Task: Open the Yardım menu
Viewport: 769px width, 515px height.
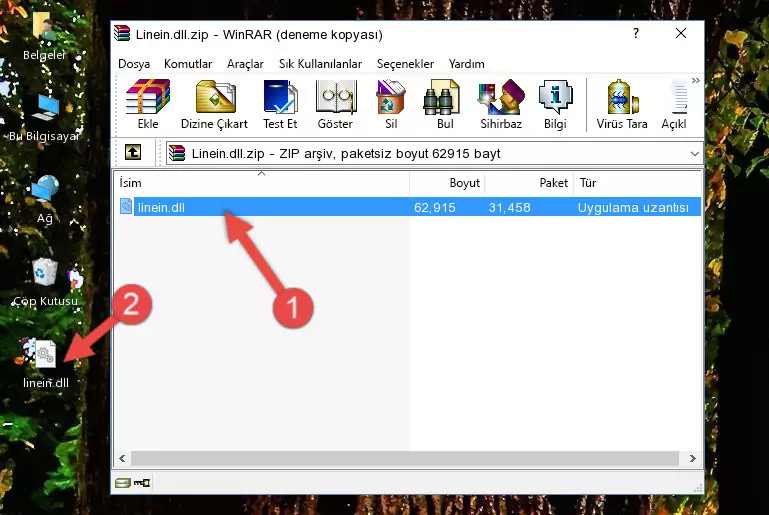Action: point(466,64)
